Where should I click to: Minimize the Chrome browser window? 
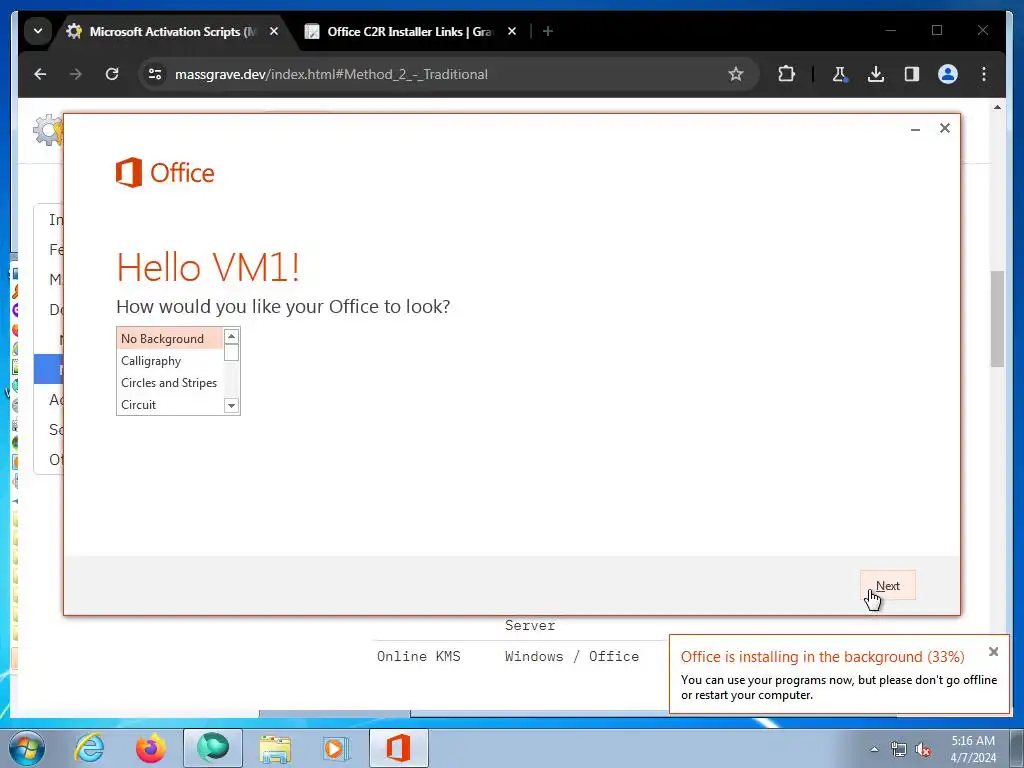tap(891, 30)
